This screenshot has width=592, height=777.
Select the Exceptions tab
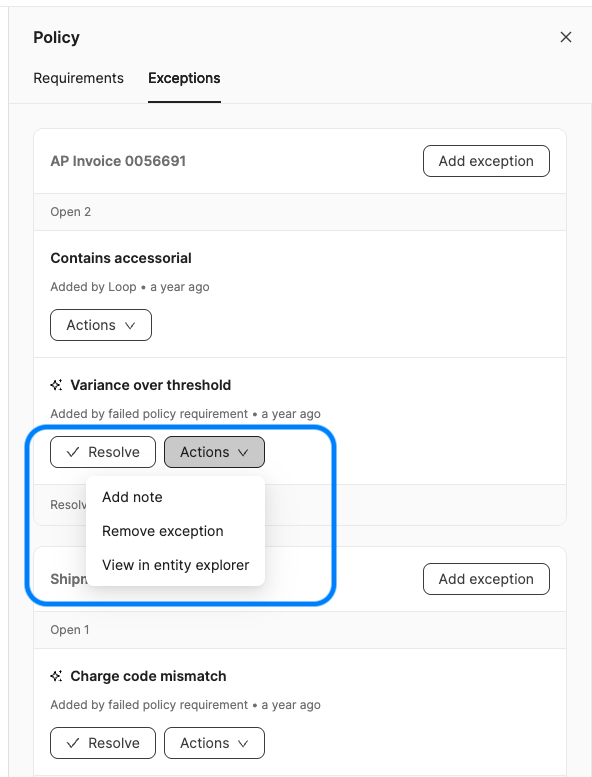(184, 78)
